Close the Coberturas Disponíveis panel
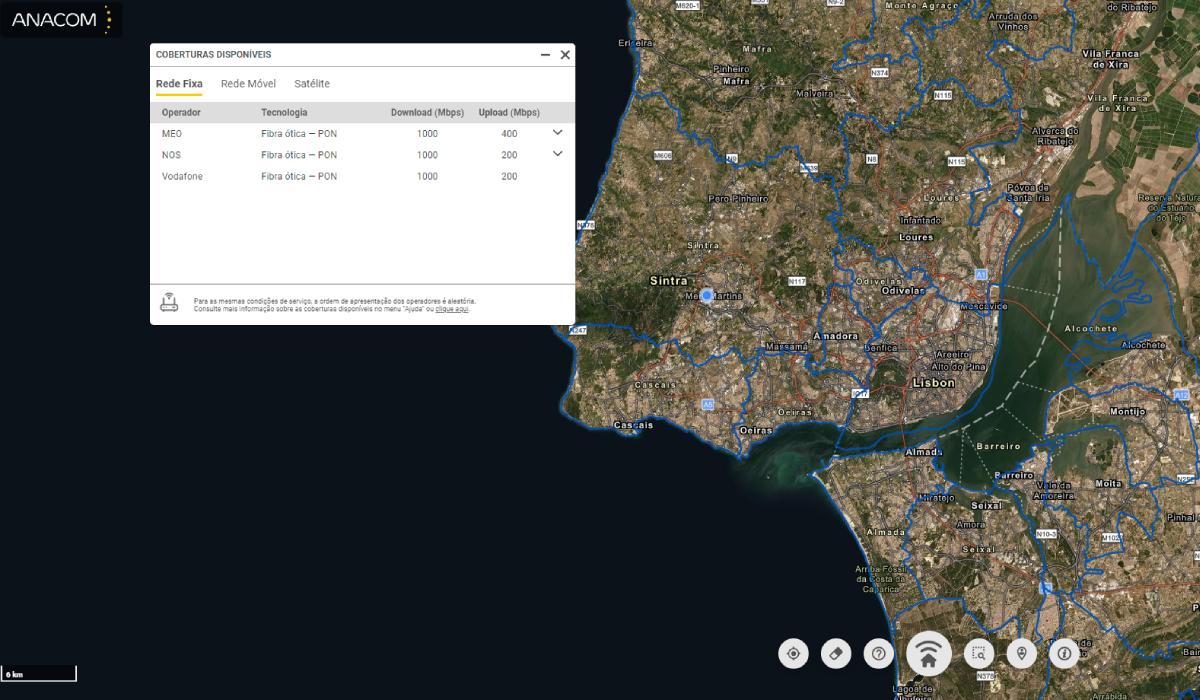The height and width of the screenshot is (700, 1200). [565, 55]
